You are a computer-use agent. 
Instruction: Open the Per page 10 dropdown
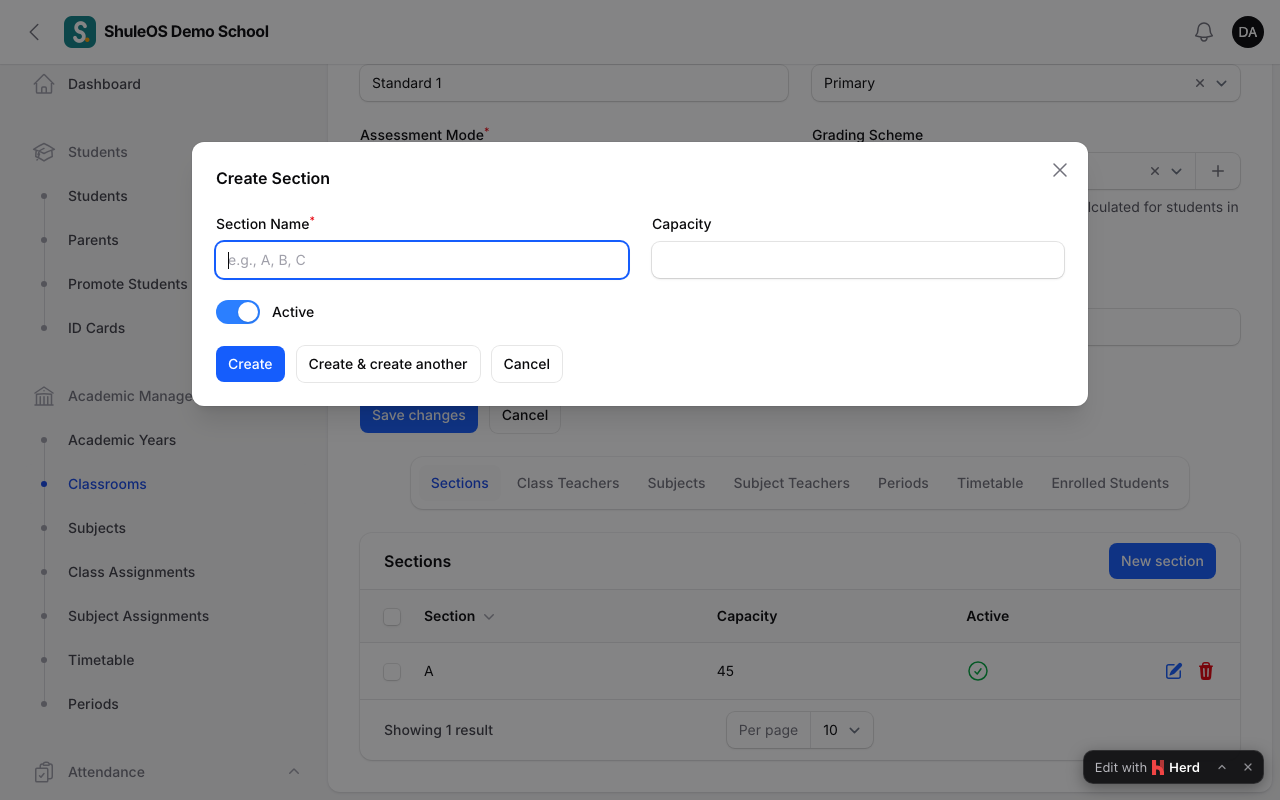click(841, 730)
